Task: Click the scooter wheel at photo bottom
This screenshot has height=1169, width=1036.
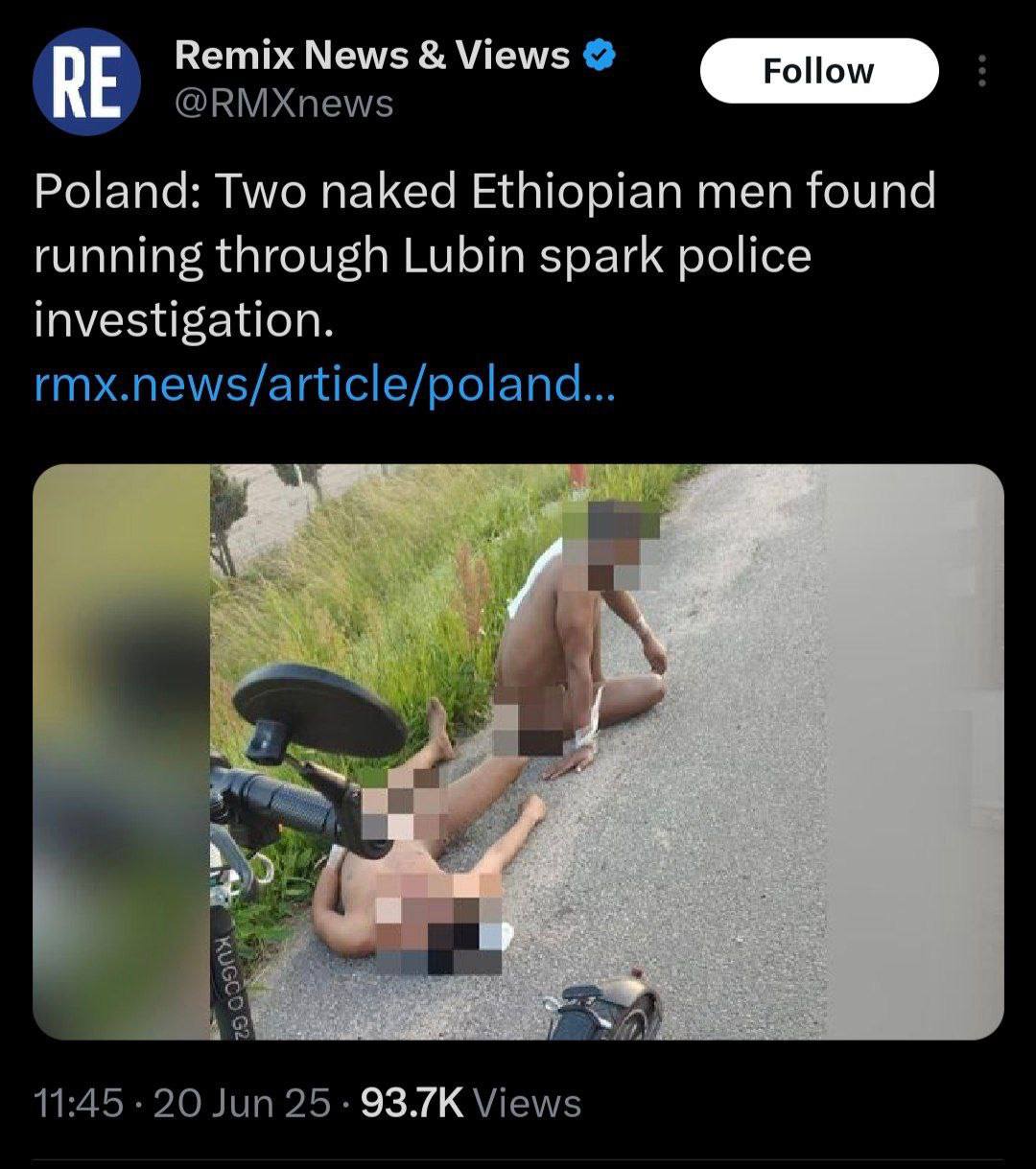Action: pyautogui.click(x=604, y=1012)
